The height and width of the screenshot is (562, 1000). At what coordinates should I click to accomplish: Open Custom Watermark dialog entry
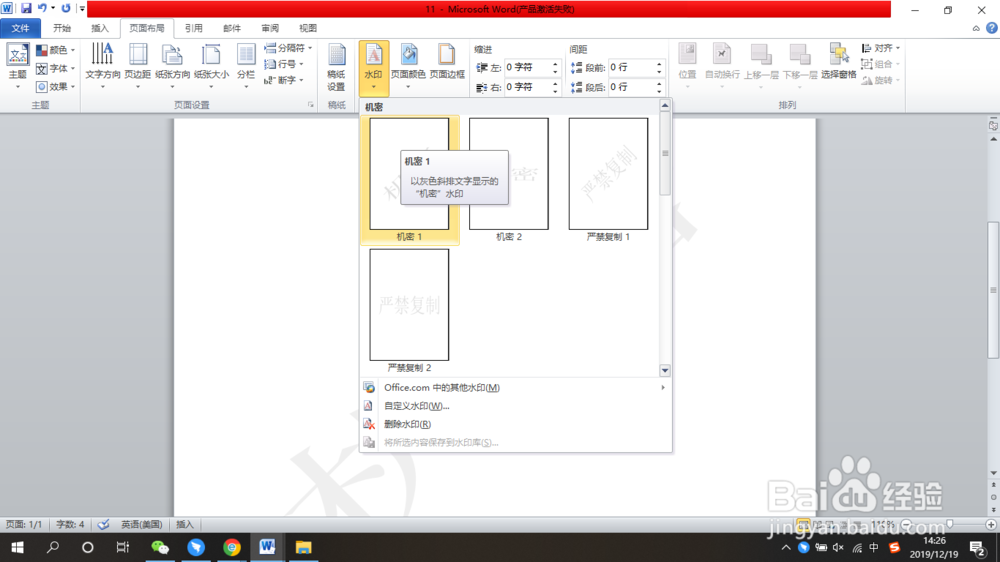click(515, 406)
